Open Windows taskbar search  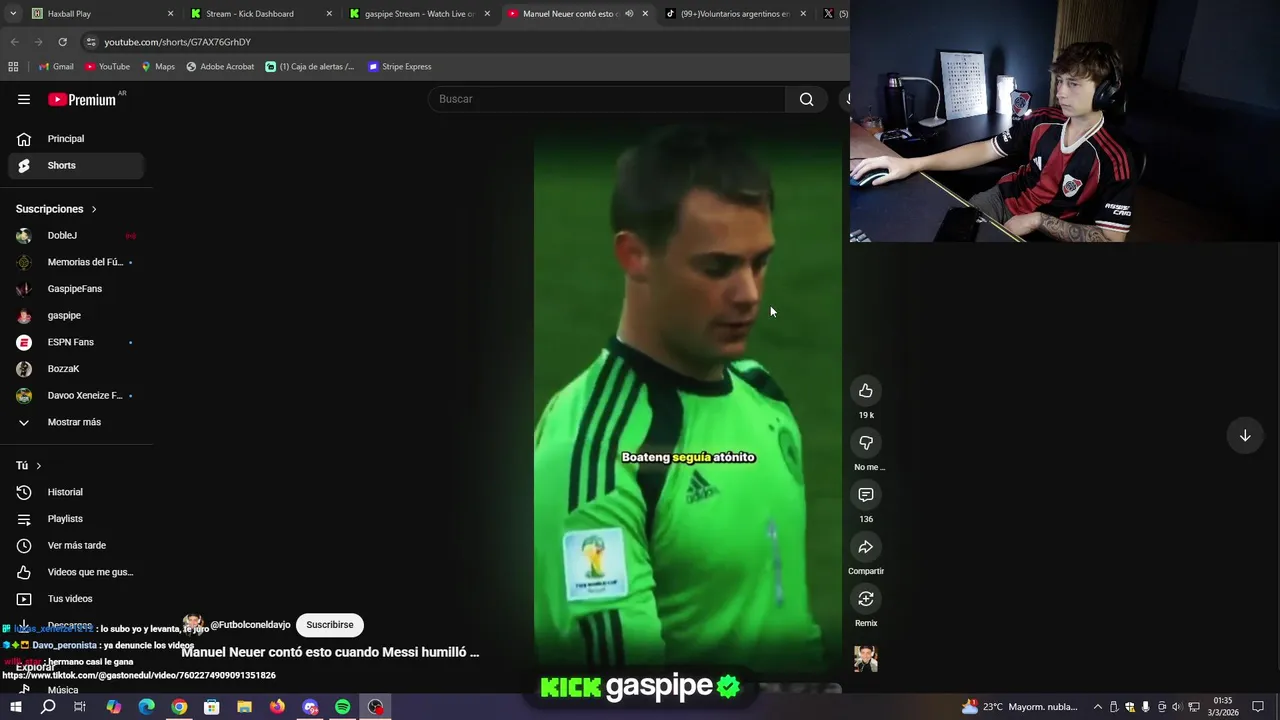(48, 707)
